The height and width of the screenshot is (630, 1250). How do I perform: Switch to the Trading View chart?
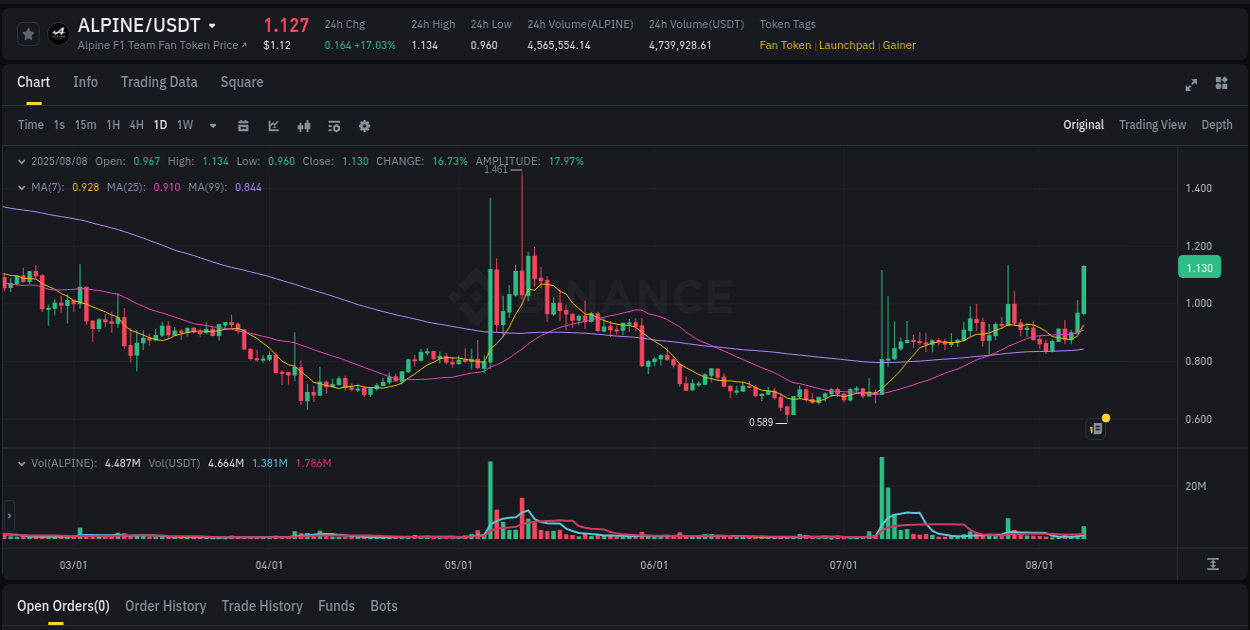[1152, 125]
